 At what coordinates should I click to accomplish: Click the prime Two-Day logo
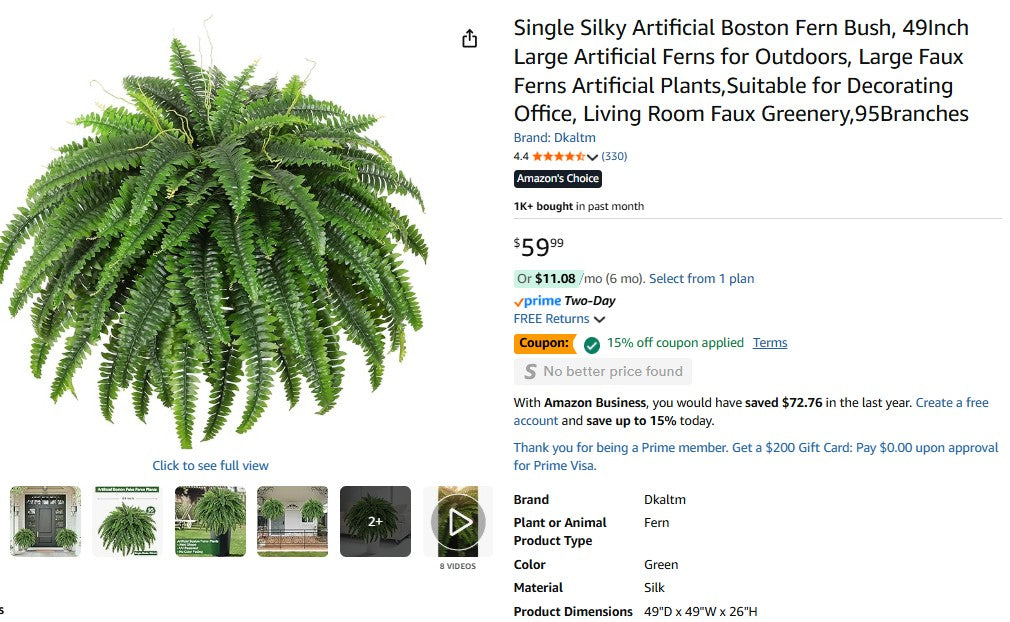[540, 301]
